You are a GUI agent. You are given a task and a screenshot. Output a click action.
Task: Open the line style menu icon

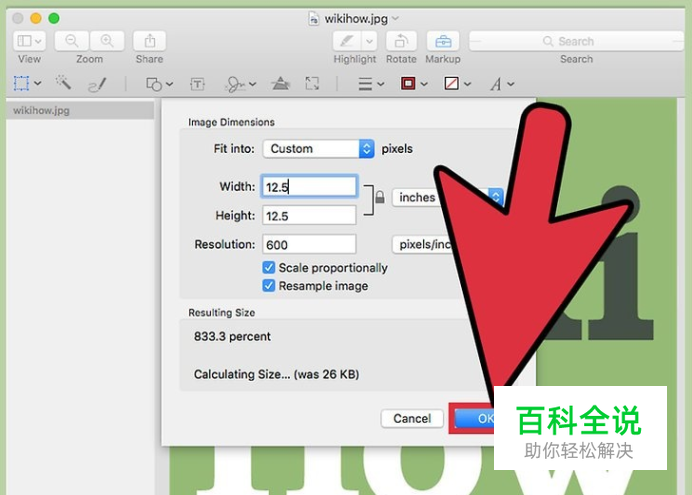point(365,83)
